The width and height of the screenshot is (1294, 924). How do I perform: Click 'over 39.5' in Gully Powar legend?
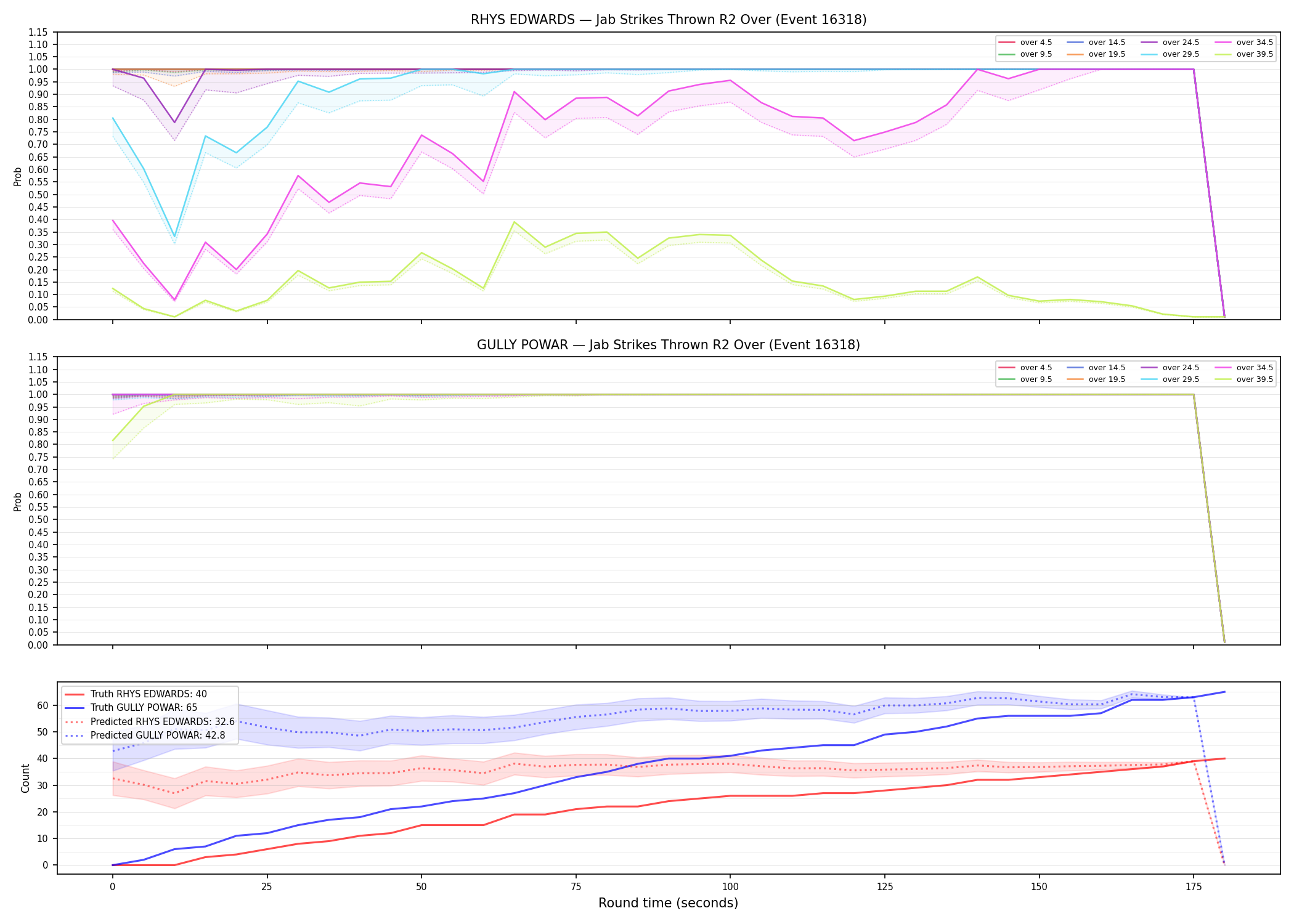[1243, 379]
